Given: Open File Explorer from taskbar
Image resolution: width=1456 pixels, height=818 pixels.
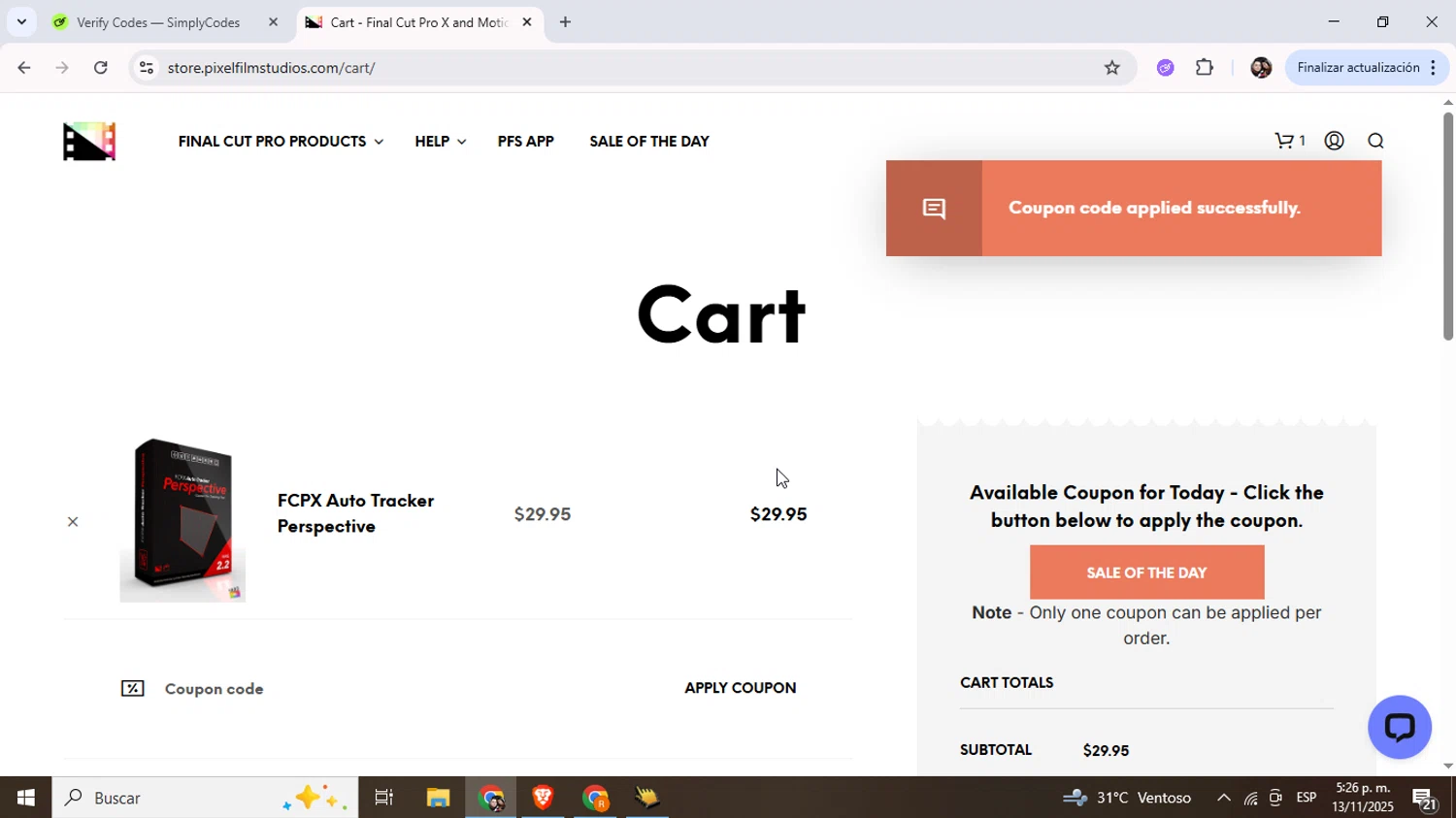Looking at the screenshot, I should point(438,798).
